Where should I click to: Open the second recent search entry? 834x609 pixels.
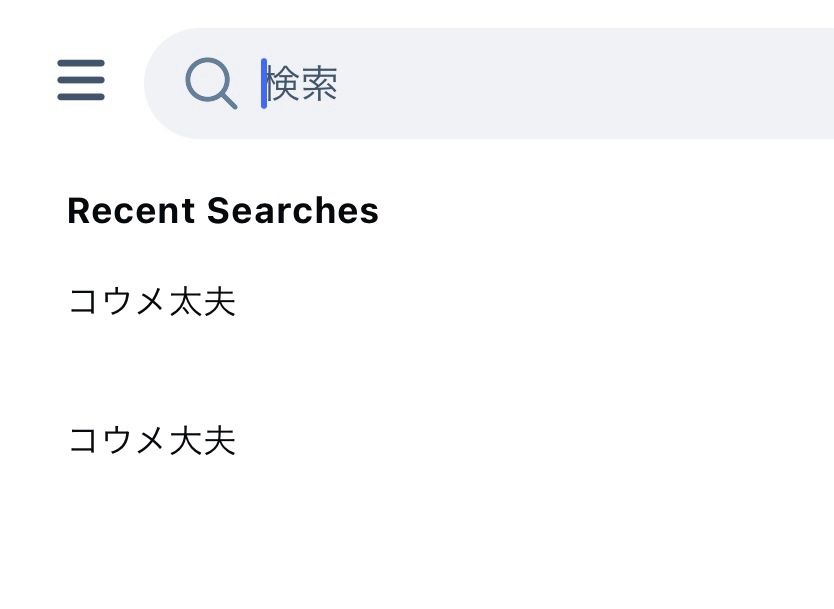tap(152, 440)
